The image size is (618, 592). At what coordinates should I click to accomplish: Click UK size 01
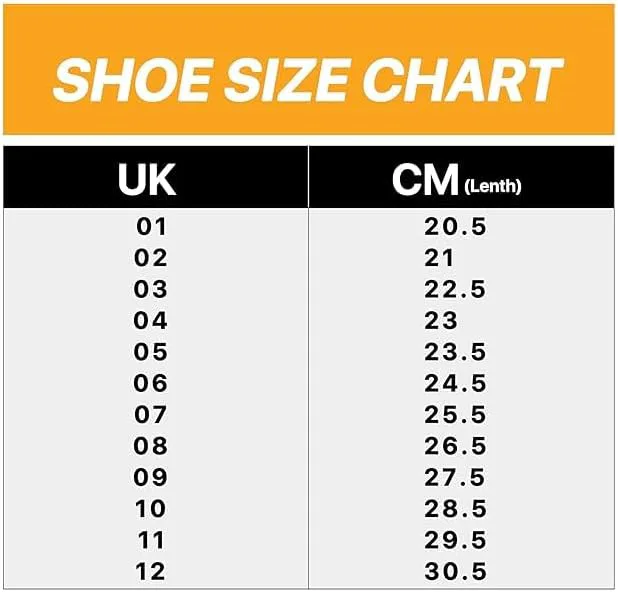(151, 227)
